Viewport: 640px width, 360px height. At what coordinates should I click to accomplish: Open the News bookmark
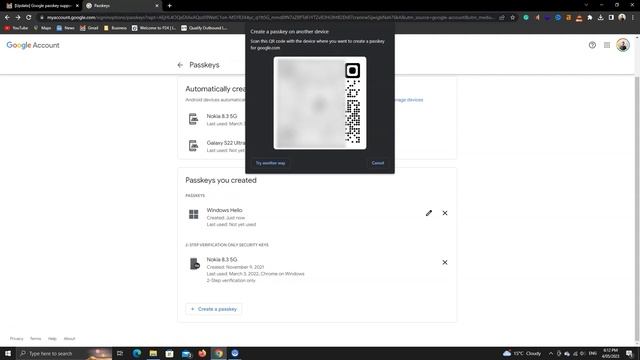(x=66, y=28)
